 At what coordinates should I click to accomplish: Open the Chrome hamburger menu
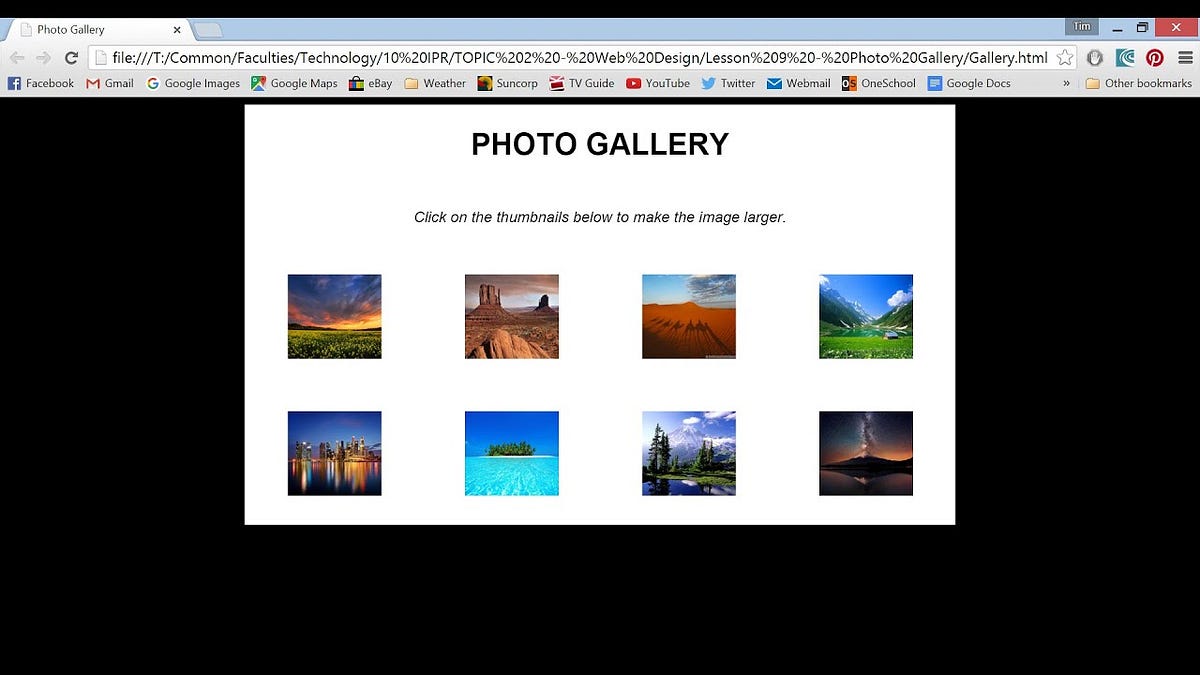pos(1186,57)
